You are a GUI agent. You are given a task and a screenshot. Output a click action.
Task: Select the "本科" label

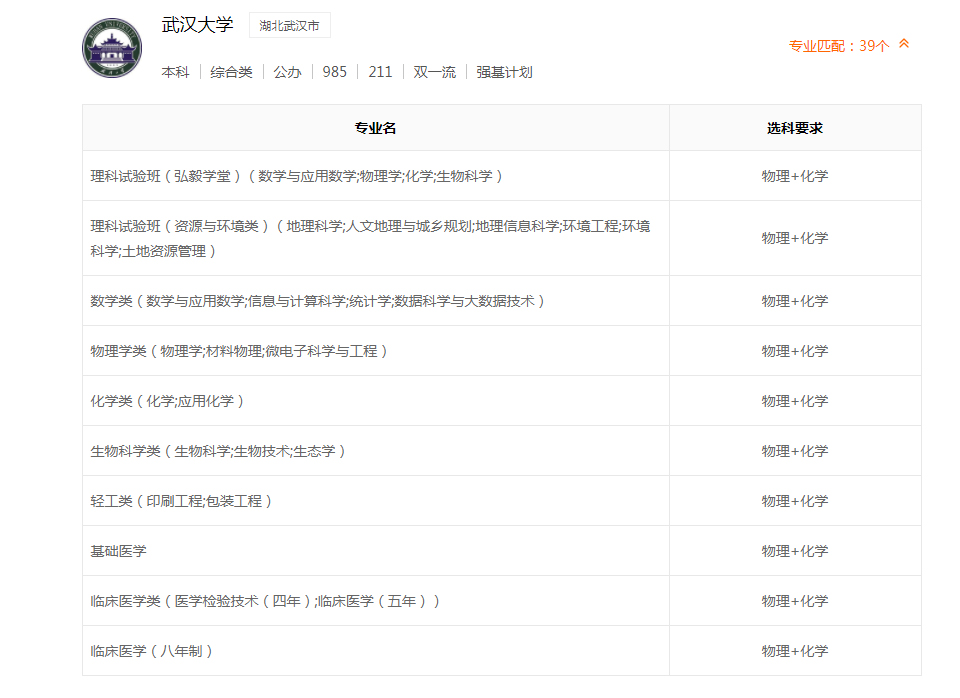(x=176, y=72)
